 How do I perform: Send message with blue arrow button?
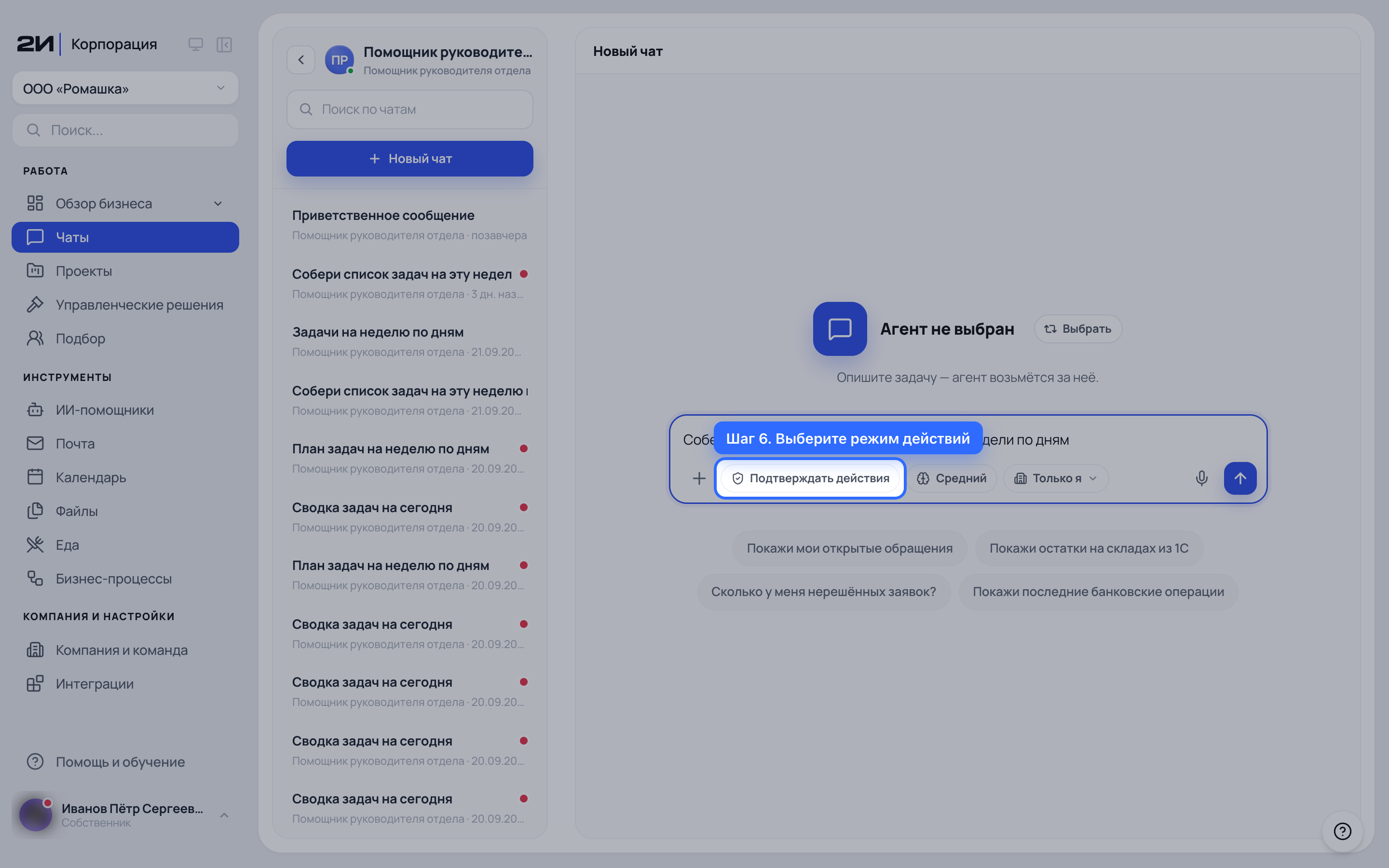[x=1240, y=478]
